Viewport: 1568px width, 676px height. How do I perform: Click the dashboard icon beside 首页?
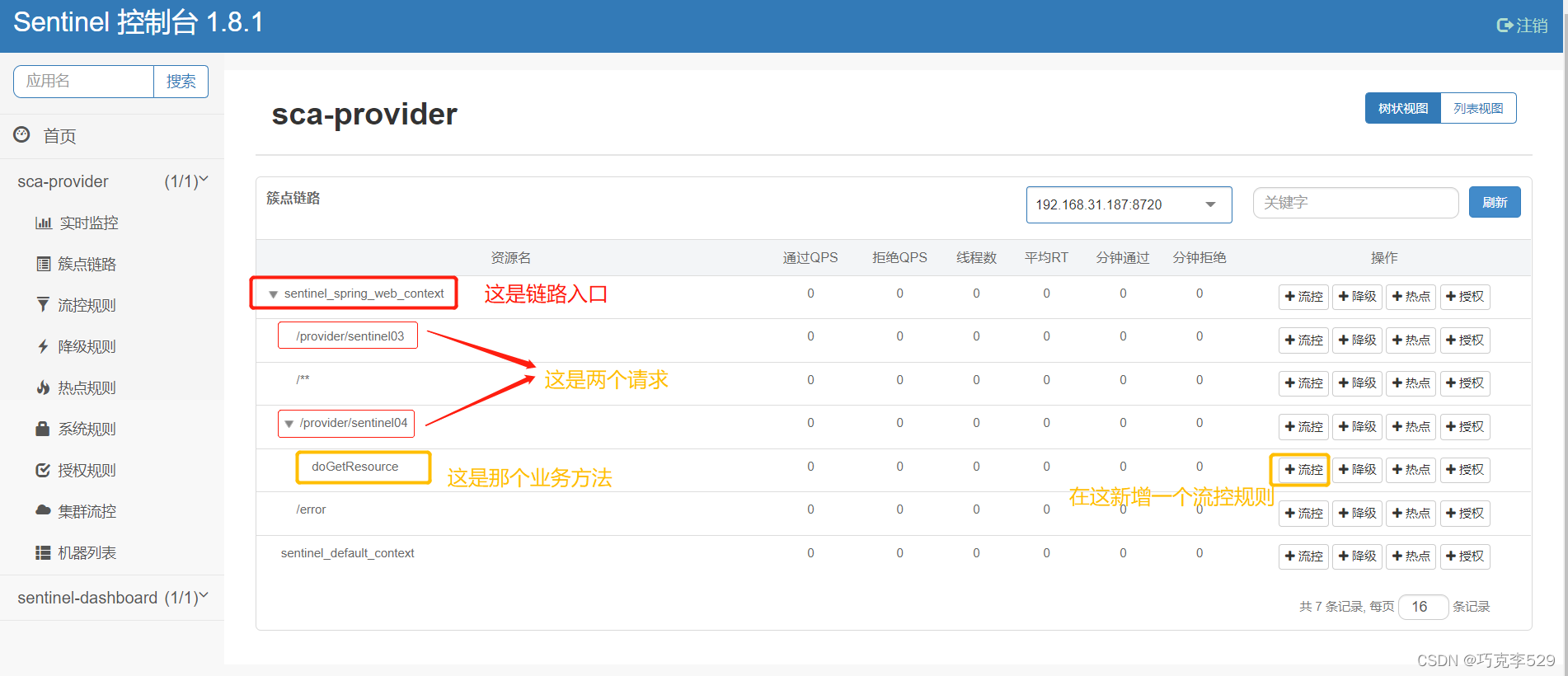point(22,134)
